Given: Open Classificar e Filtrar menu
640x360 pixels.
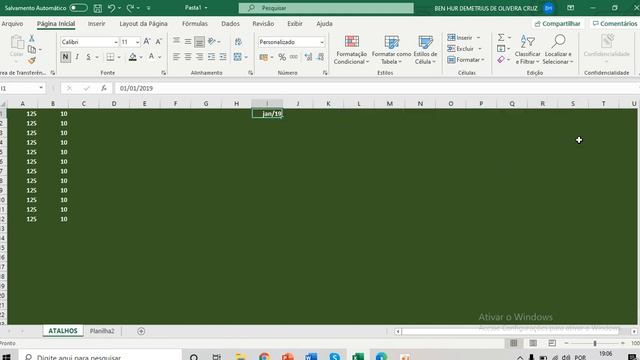Looking at the screenshot, I should (527, 50).
